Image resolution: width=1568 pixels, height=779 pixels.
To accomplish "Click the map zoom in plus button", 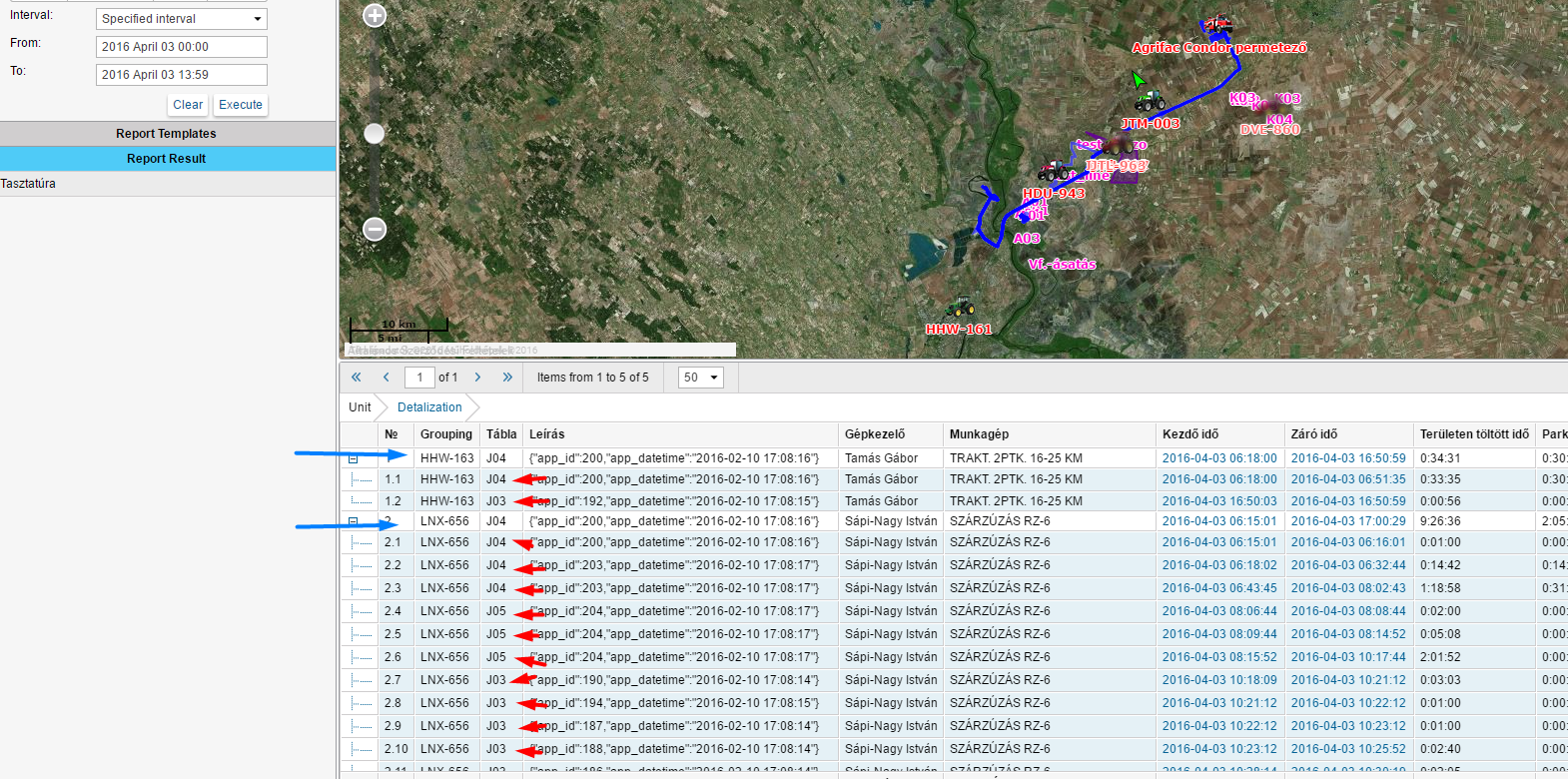I will pyautogui.click(x=375, y=16).
